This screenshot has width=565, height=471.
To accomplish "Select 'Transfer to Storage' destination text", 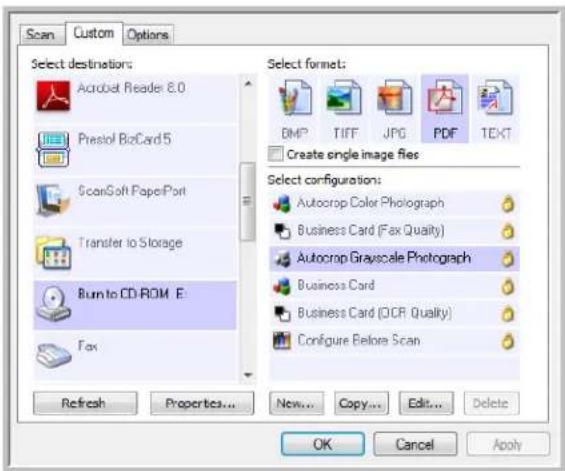I will tap(130, 243).
